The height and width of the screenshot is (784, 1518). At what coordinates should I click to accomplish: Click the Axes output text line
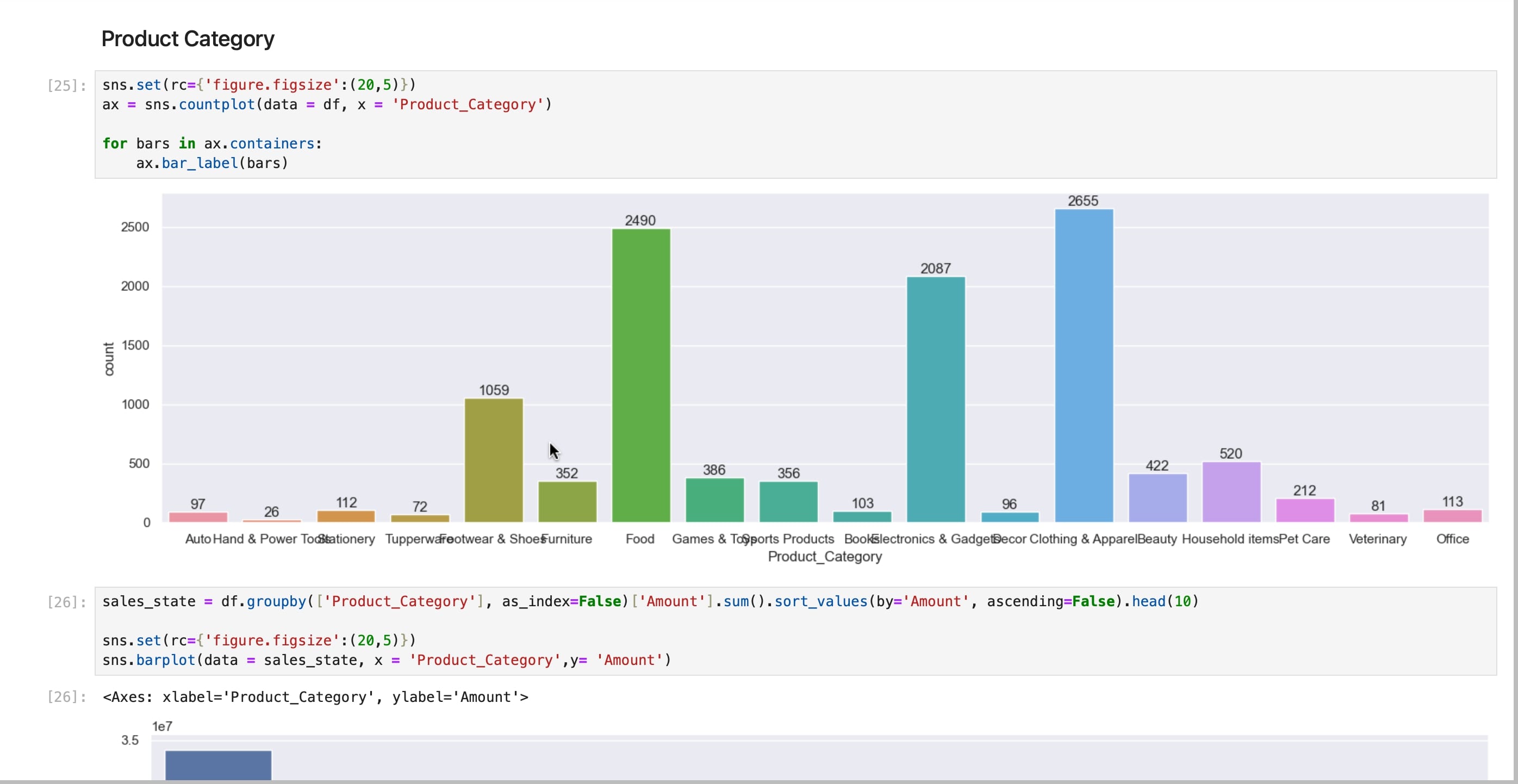(315, 697)
